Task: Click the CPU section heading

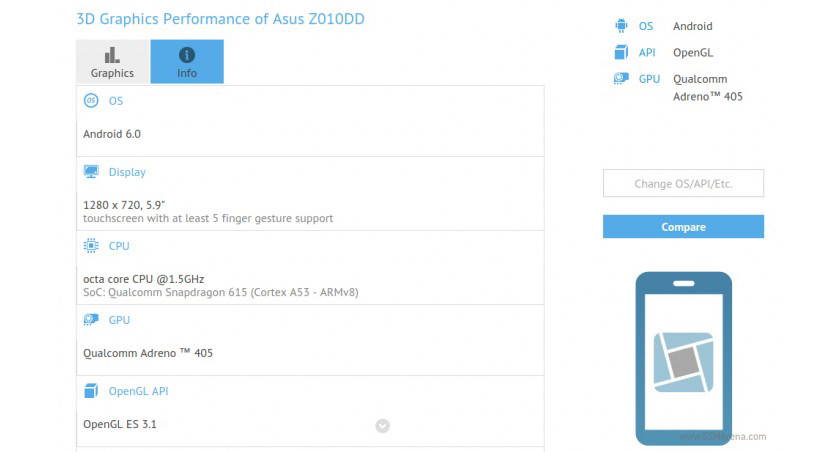Action: [119, 246]
